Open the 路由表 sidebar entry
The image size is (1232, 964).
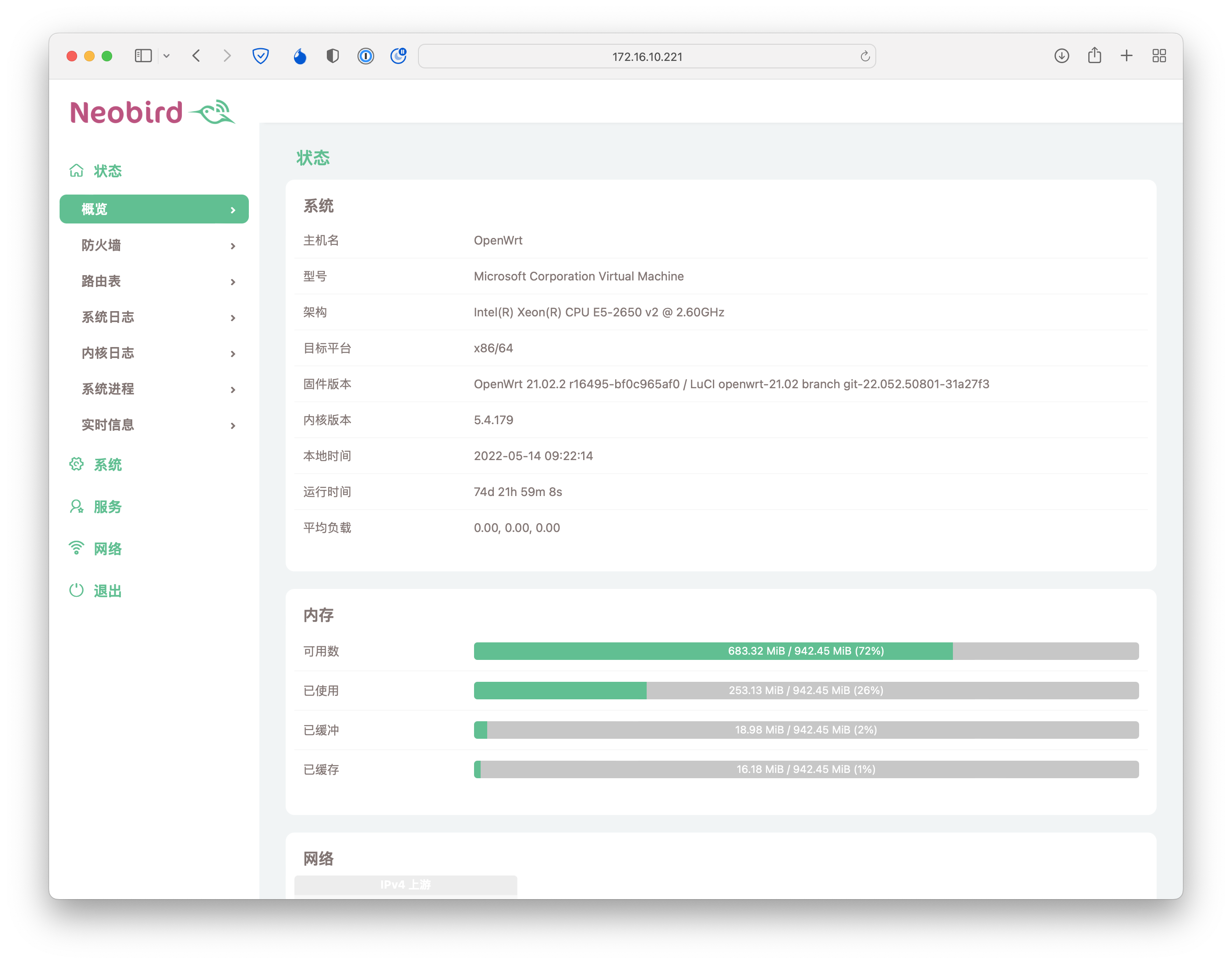[x=101, y=281]
